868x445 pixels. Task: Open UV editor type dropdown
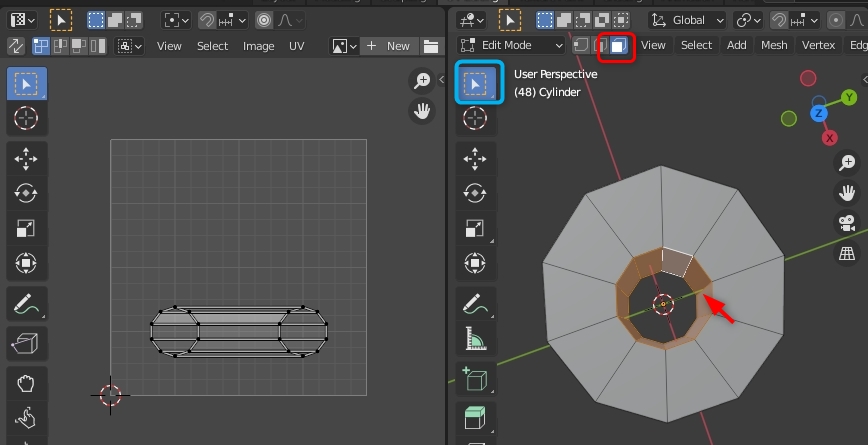(23, 20)
